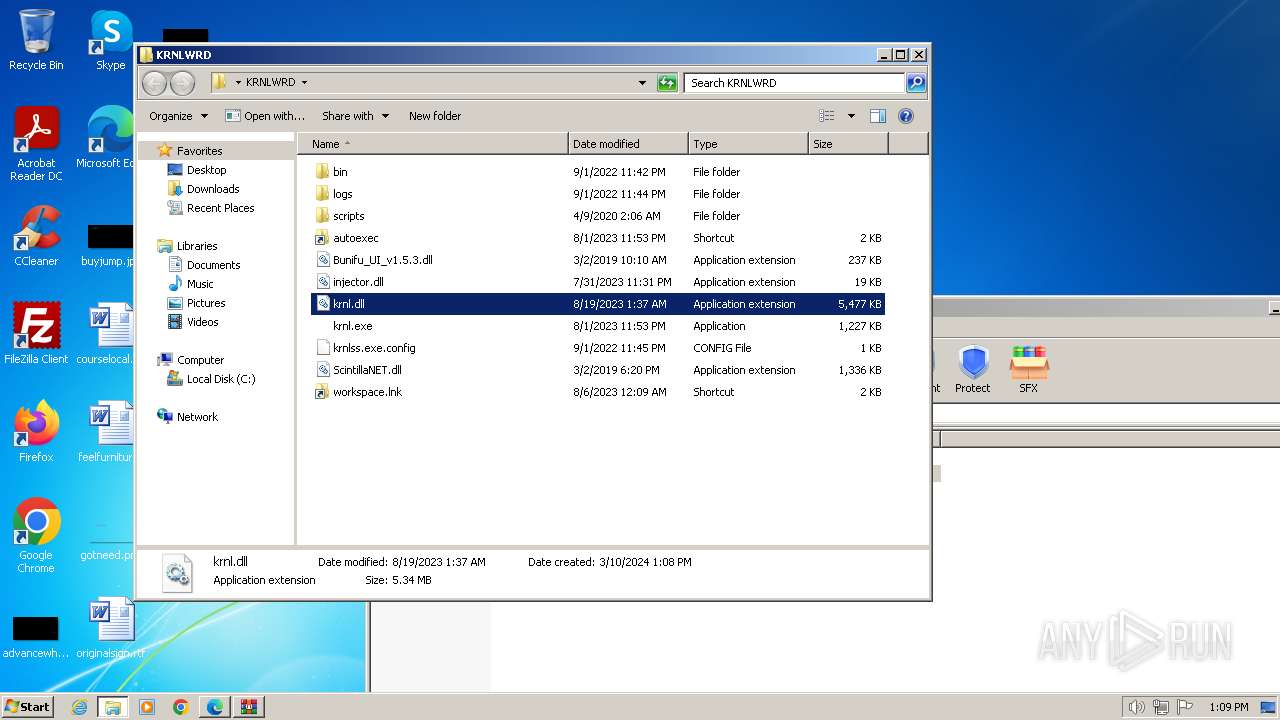
Task: Select the logs folder
Action: [x=598, y=194]
